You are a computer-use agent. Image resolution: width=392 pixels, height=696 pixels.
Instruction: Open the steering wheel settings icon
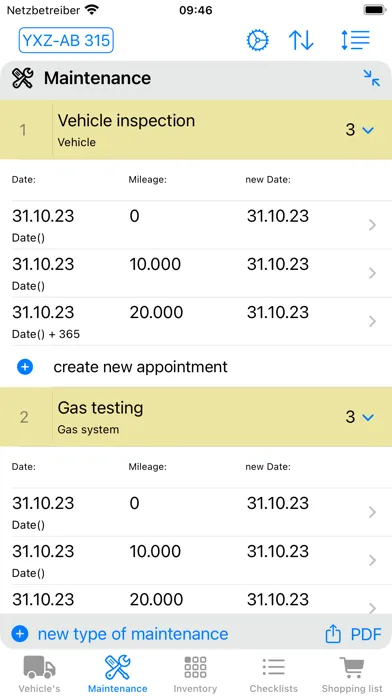[x=258, y=40]
